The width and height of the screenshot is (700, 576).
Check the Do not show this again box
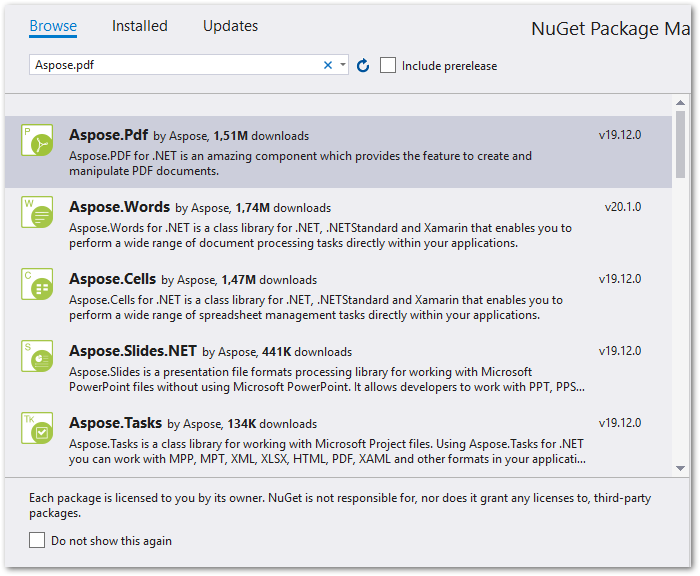point(37,540)
